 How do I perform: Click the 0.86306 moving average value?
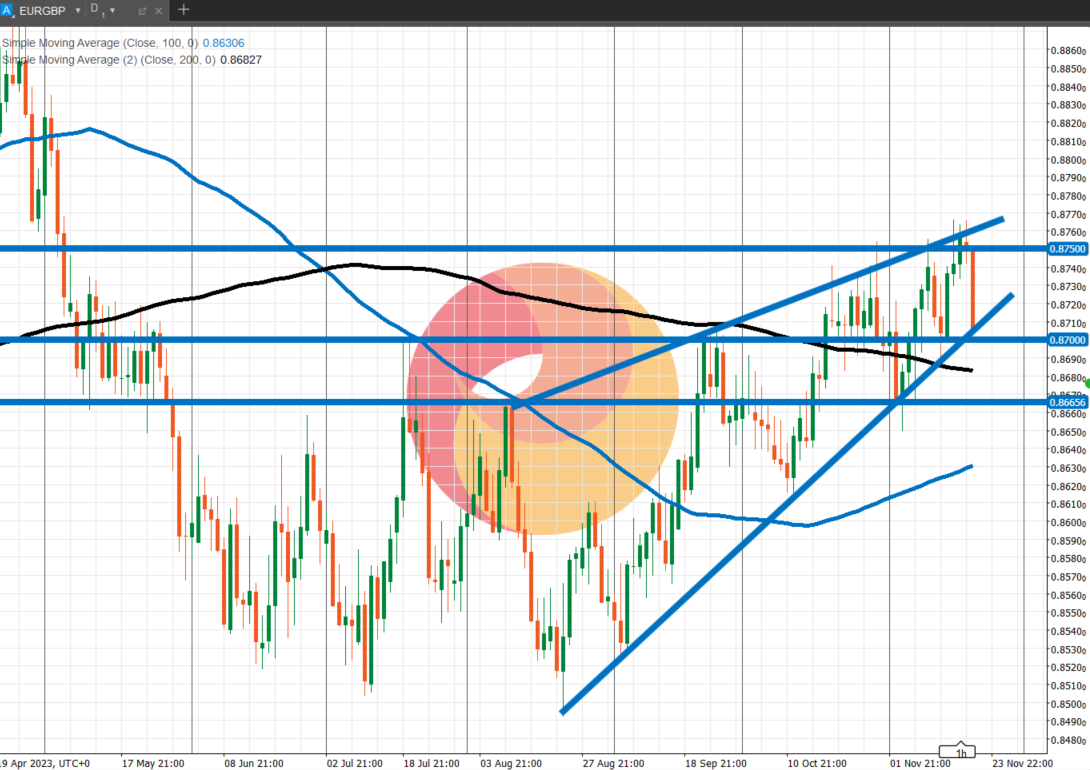(x=223, y=43)
